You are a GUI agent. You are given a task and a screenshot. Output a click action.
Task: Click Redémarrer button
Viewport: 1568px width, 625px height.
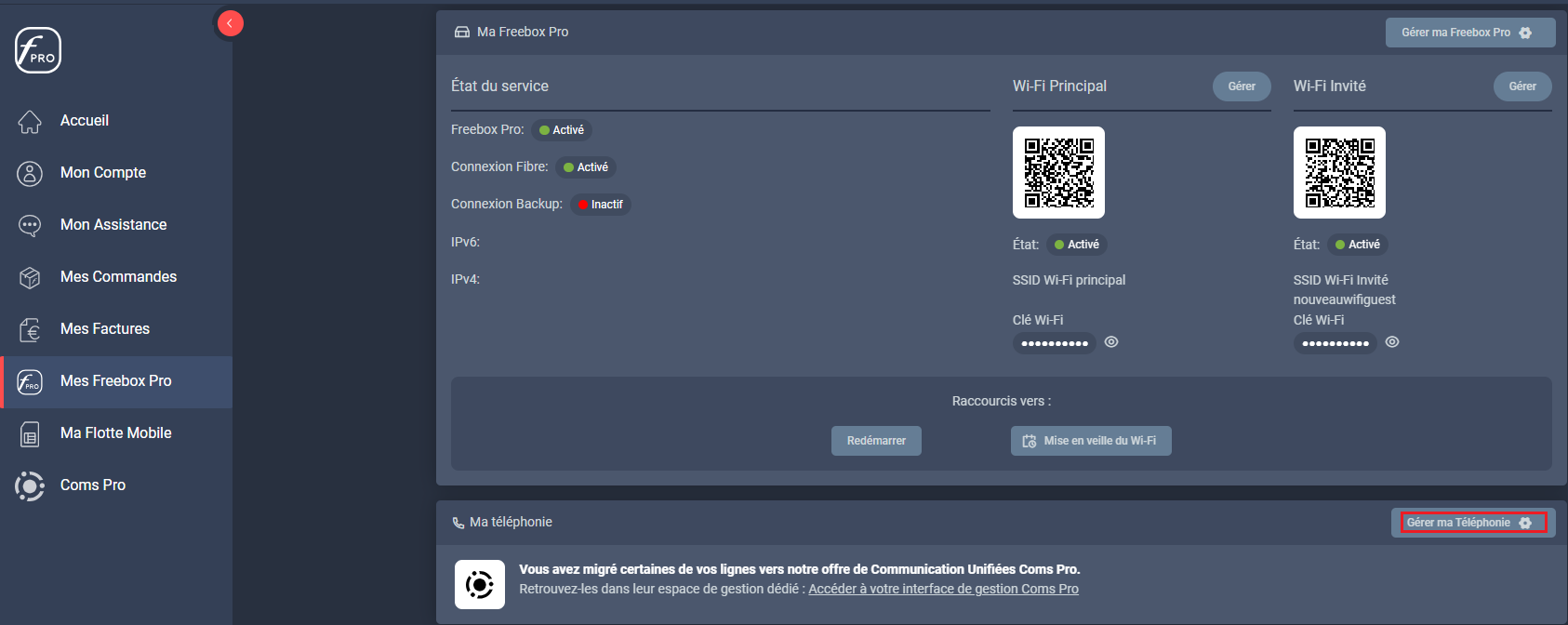tap(876, 441)
